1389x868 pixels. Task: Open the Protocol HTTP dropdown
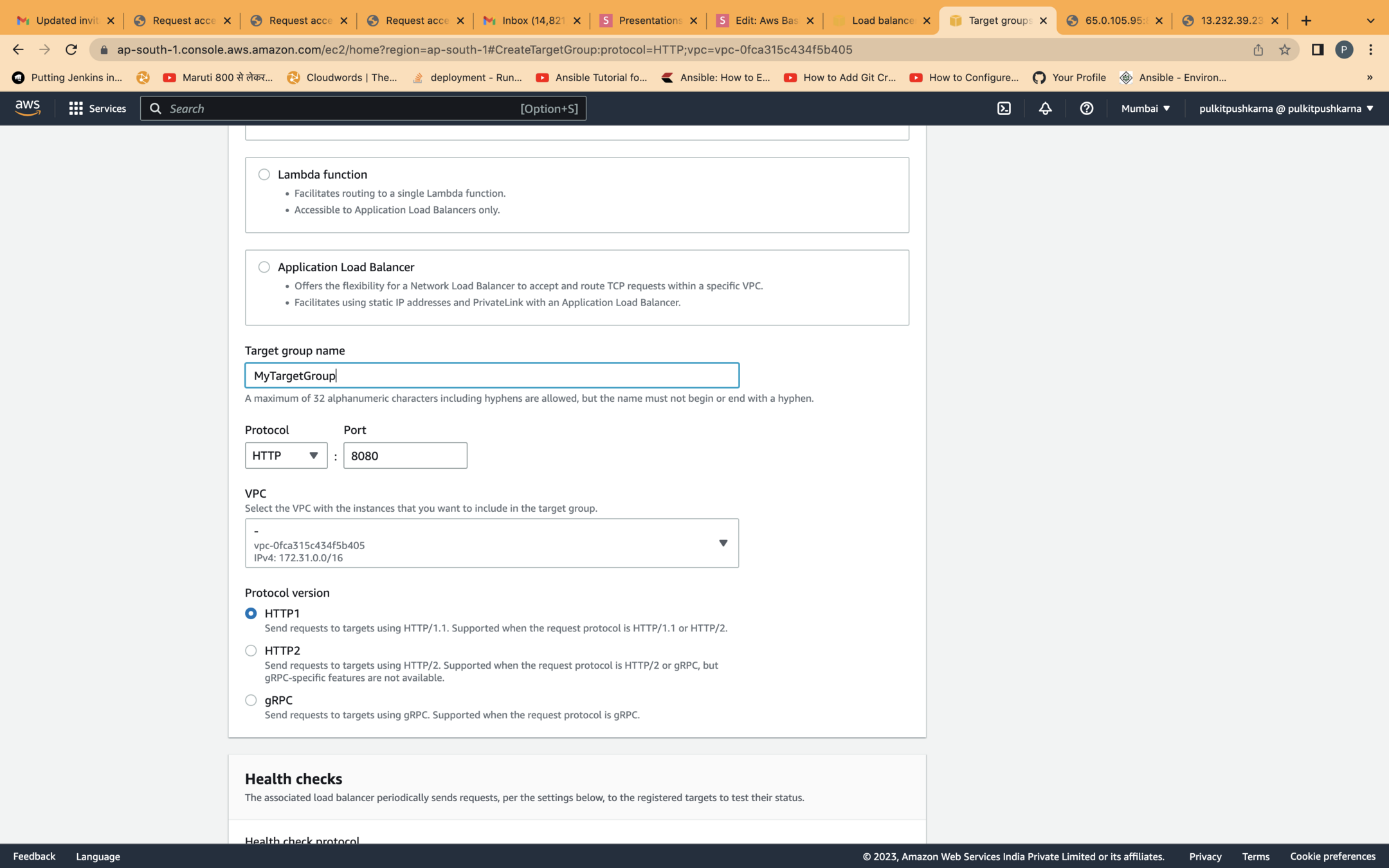click(286, 455)
